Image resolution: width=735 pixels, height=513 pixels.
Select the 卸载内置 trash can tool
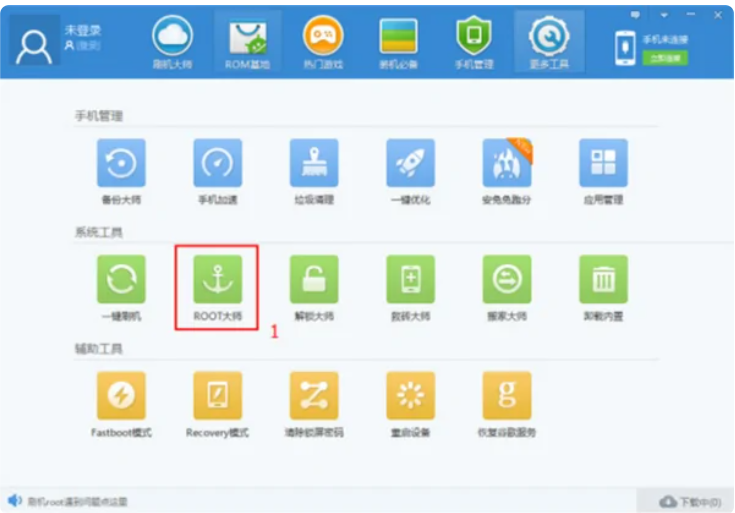click(x=604, y=280)
